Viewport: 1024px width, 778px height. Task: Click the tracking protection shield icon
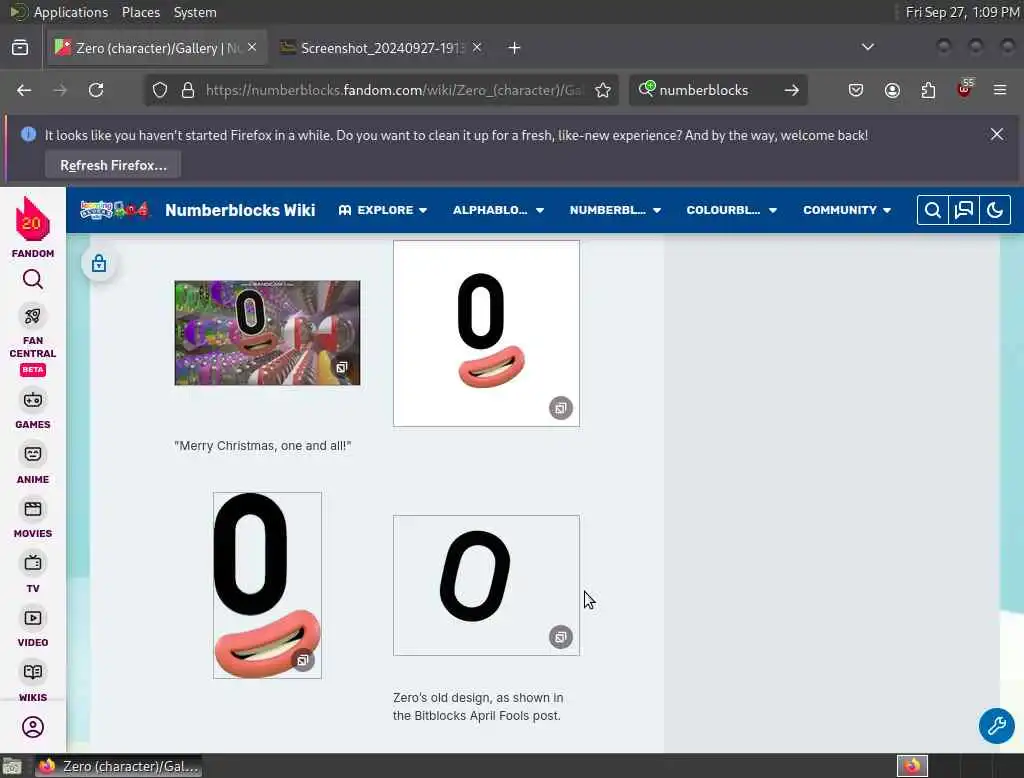[x=160, y=90]
